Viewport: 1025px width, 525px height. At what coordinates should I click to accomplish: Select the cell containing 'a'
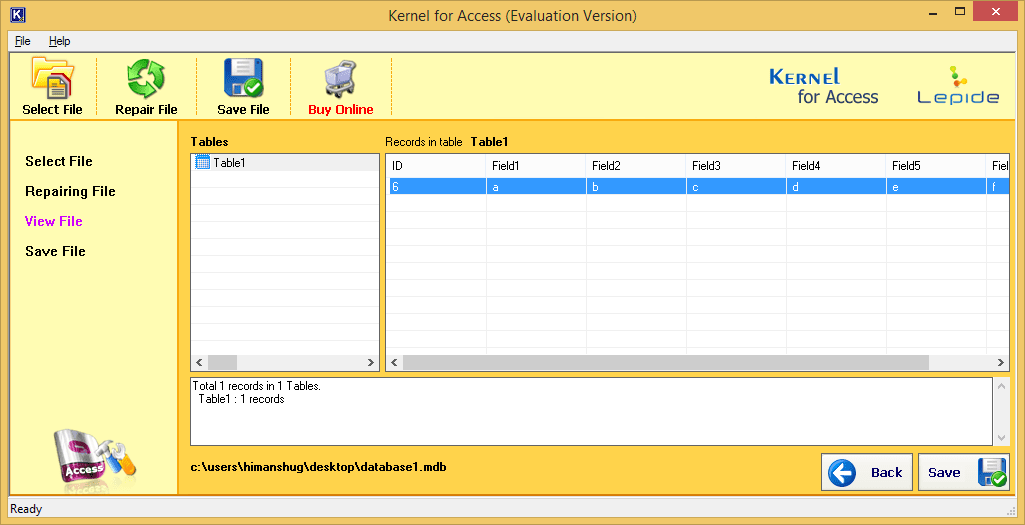(536, 186)
